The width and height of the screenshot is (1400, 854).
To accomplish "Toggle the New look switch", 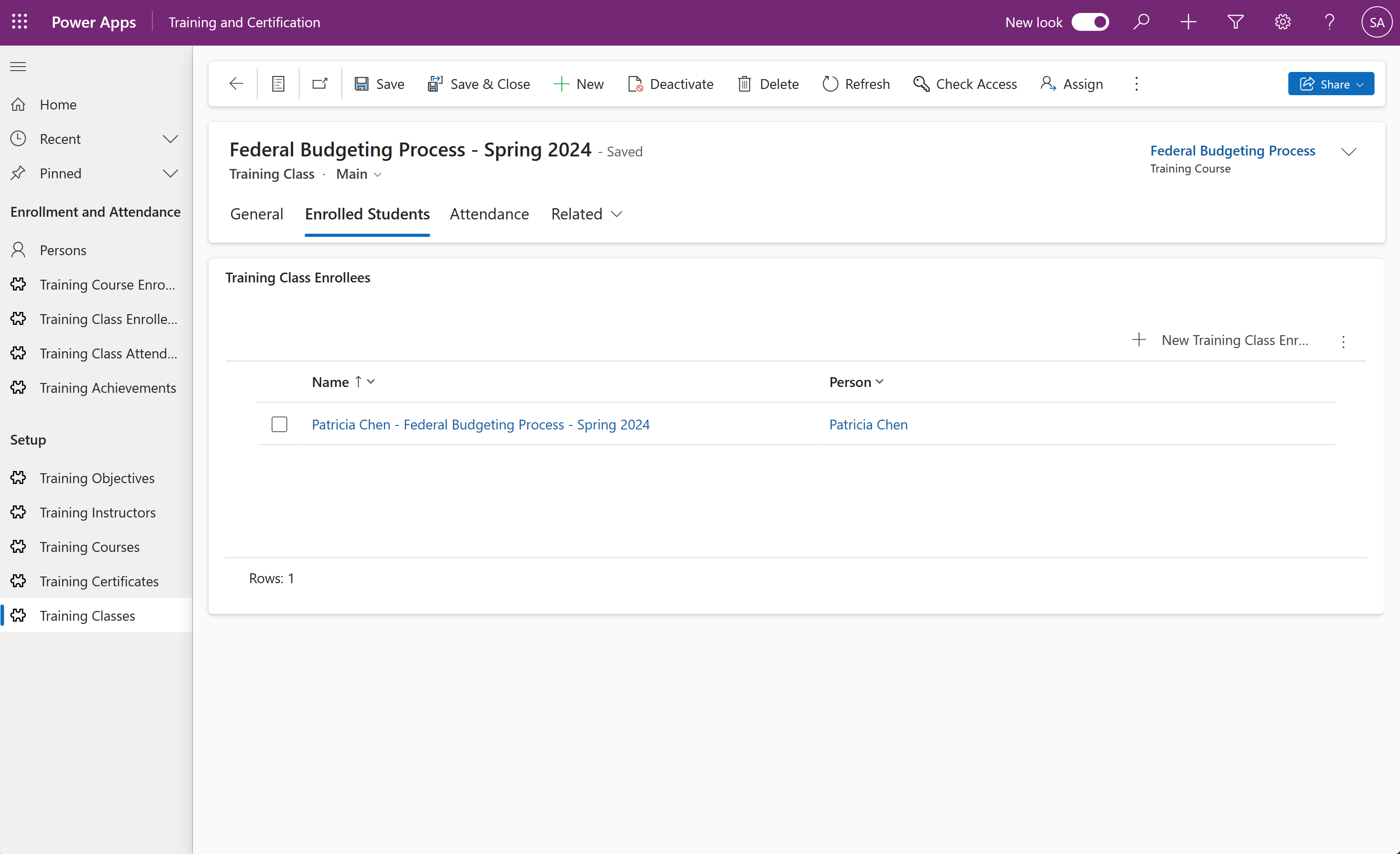I will pyautogui.click(x=1090, y=22).
